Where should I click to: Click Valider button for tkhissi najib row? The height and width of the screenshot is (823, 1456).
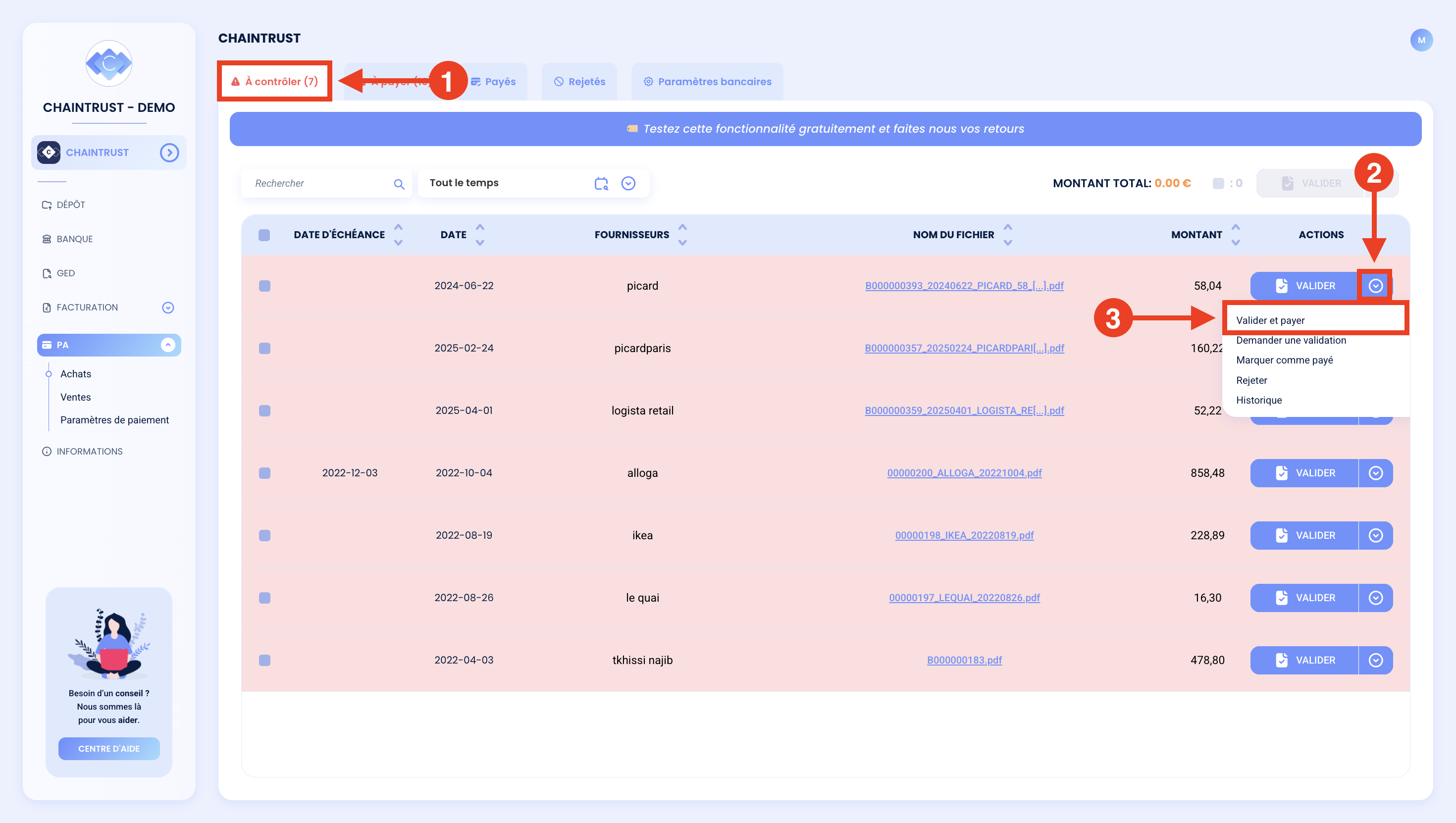[x=1304, y=660]
